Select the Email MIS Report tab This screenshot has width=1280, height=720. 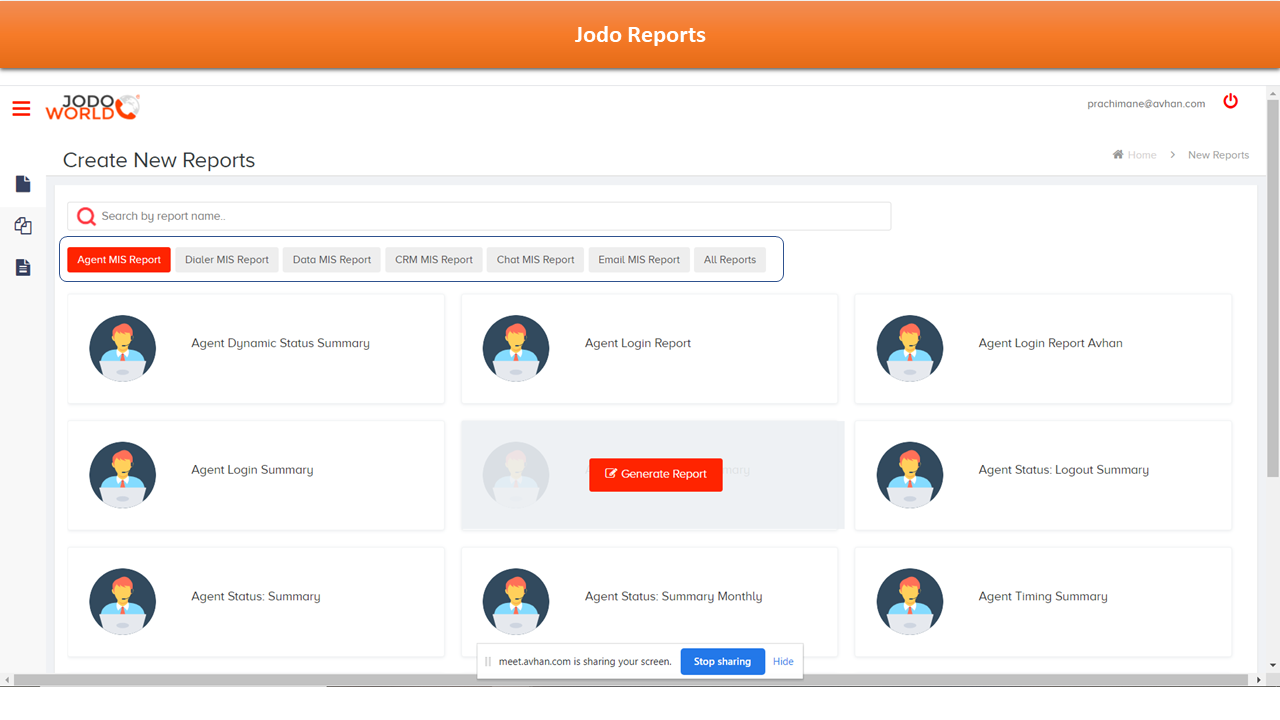(638, 260)
